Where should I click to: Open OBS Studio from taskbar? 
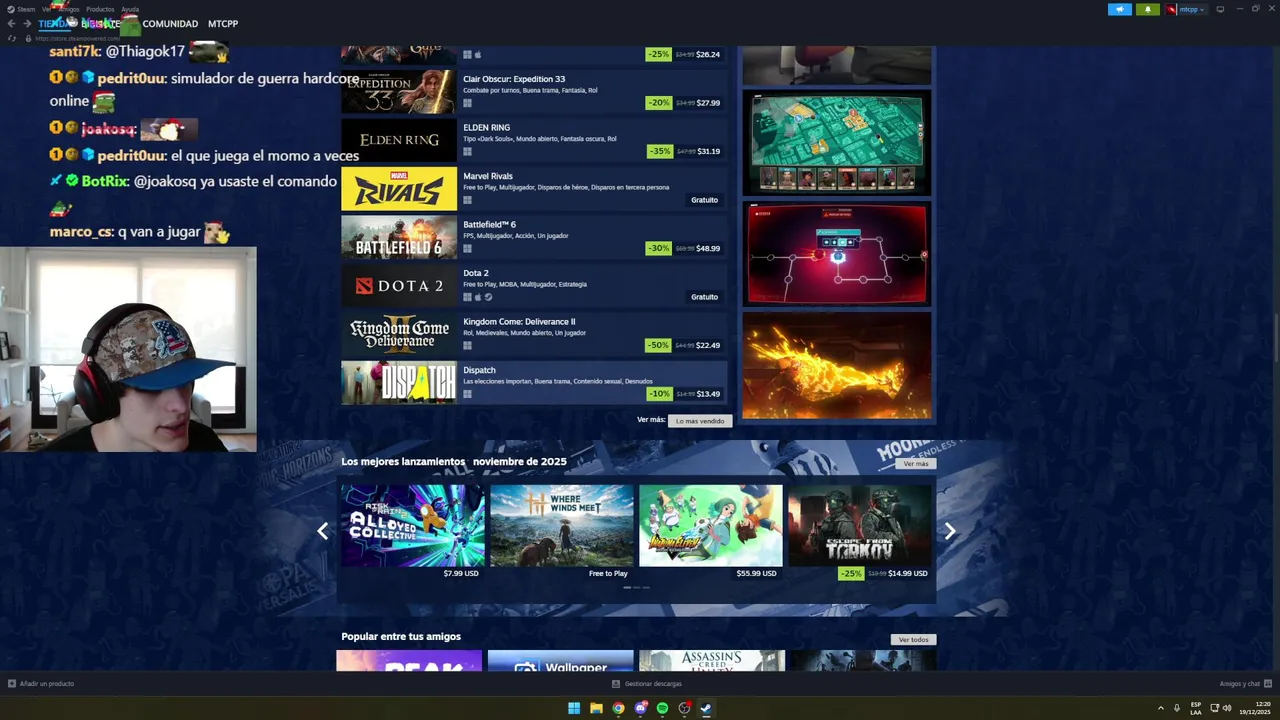coord(684,708)
